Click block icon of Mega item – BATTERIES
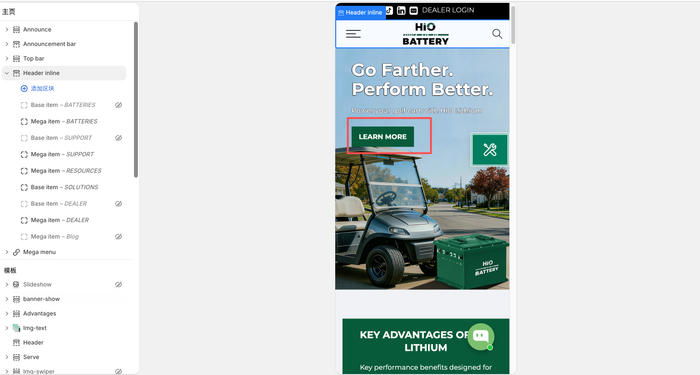This screenshot has width=700, height=375. 24,121
